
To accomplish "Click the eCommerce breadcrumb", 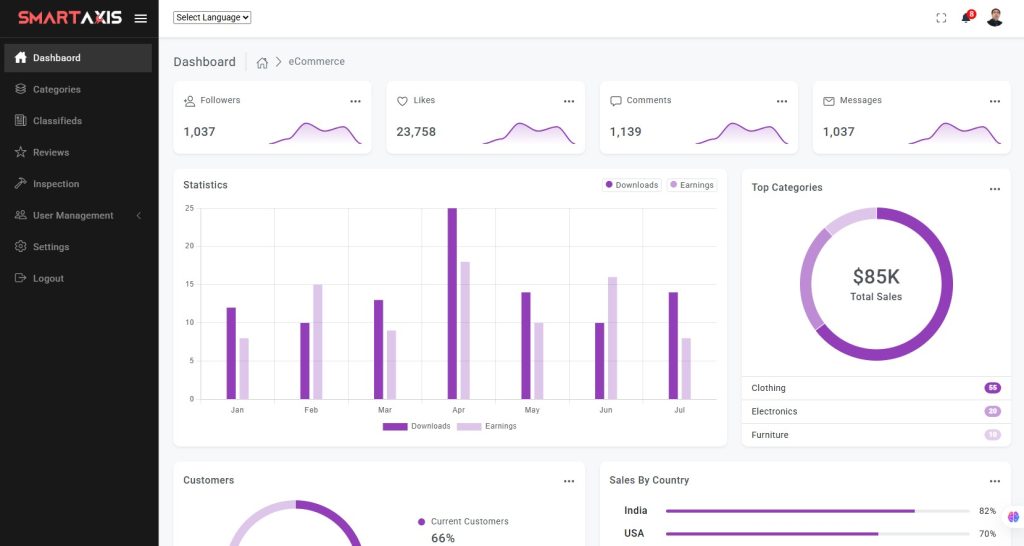I will click(x=317, y=61).
